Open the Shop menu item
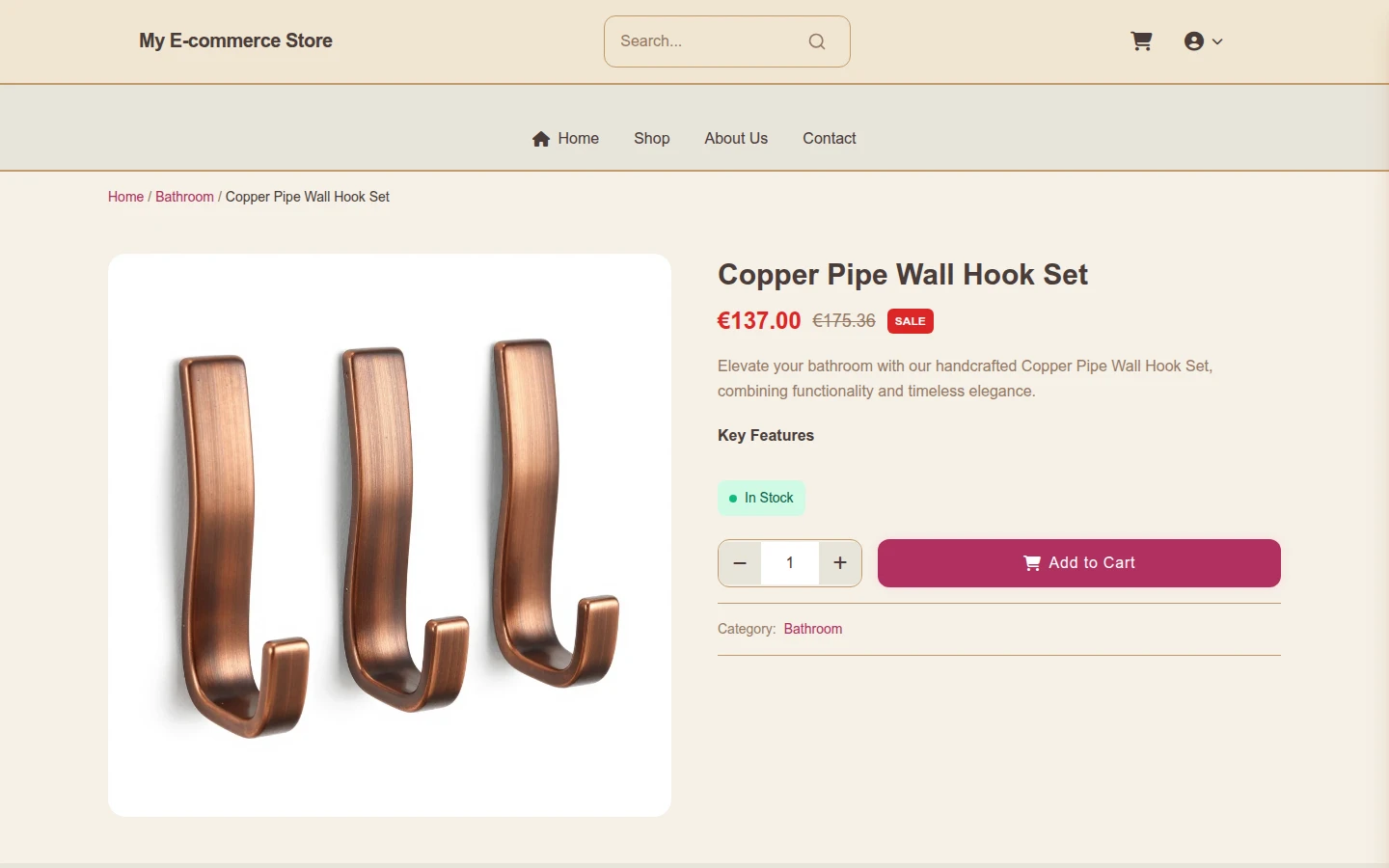The image size is (1389, 868). point(652,139)
